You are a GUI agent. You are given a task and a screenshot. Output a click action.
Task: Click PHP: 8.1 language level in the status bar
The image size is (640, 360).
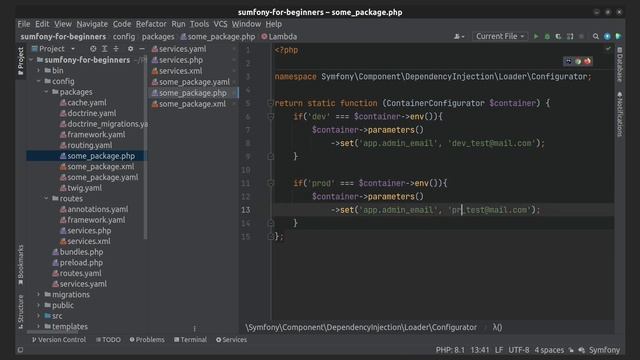450,350
